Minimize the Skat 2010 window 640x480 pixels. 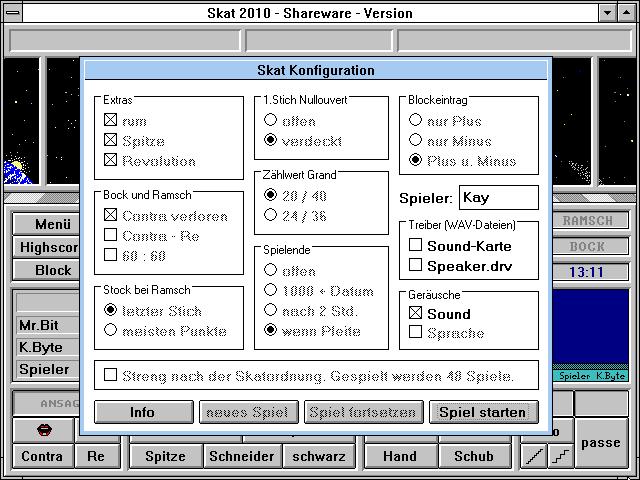pos(607,13)
